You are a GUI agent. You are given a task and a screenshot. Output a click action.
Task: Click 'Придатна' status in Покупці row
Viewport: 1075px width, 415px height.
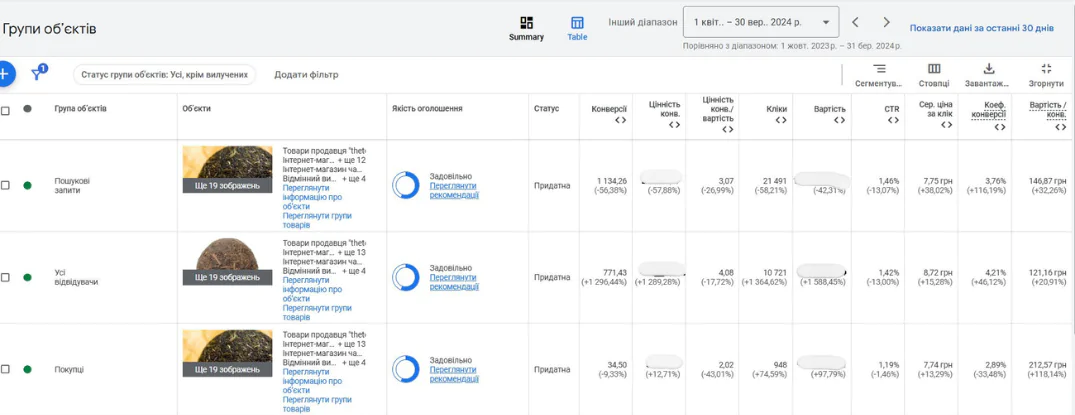pos(552,369)
